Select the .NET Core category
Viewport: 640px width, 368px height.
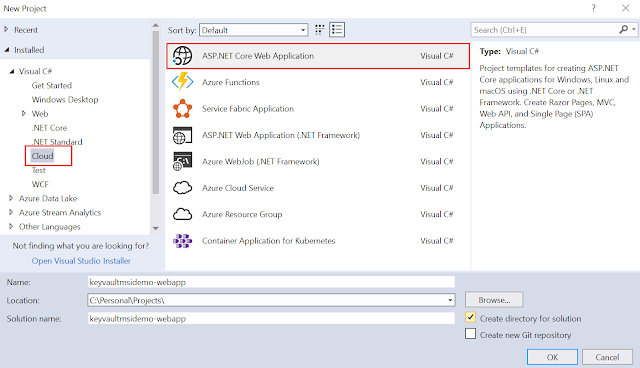[49, 128]
